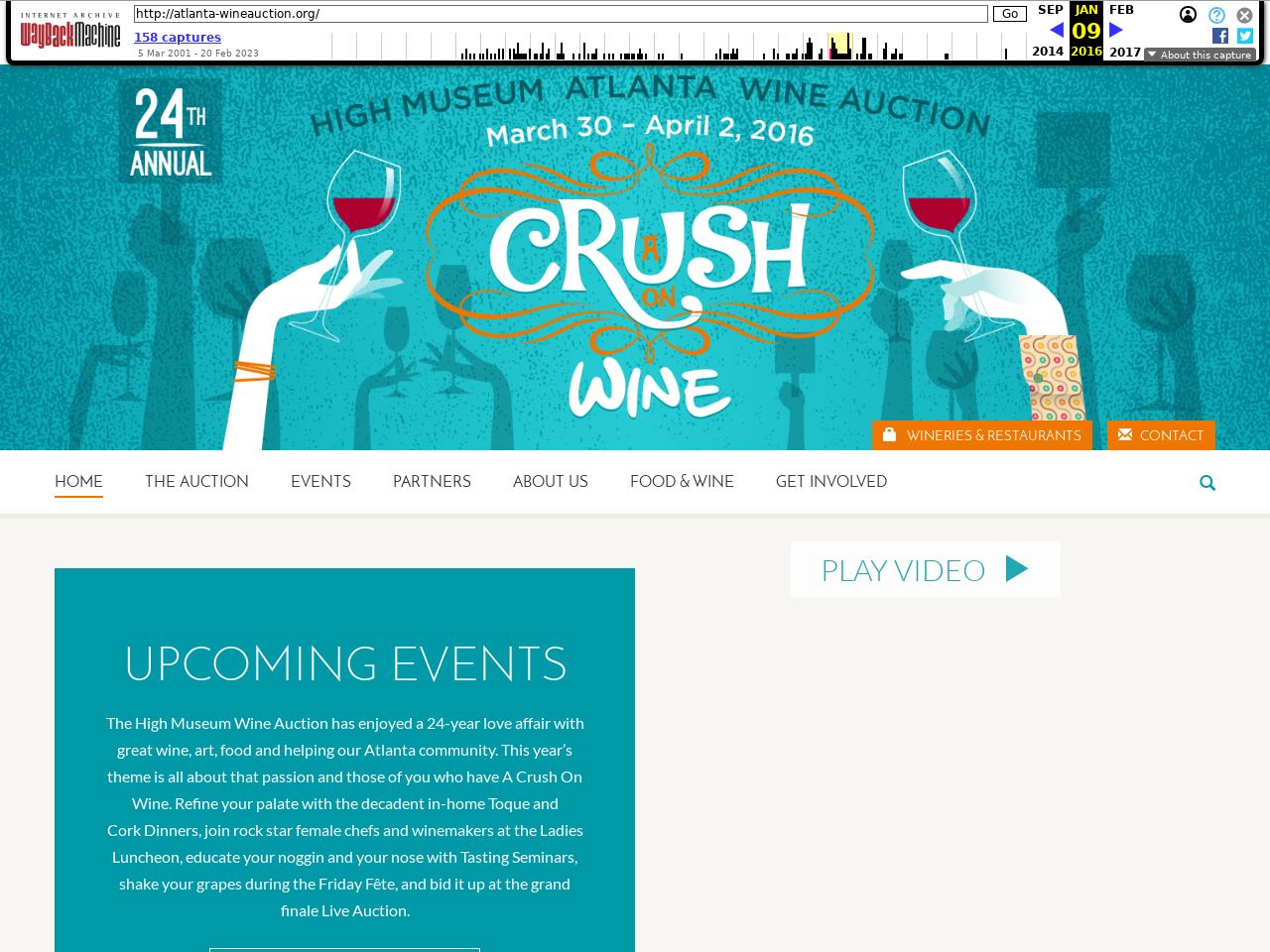Image resolution: width=1270 pixels, height=952 pixels.
Task: Click the Wineries & Restaurants button
Action: click(982, 435)
